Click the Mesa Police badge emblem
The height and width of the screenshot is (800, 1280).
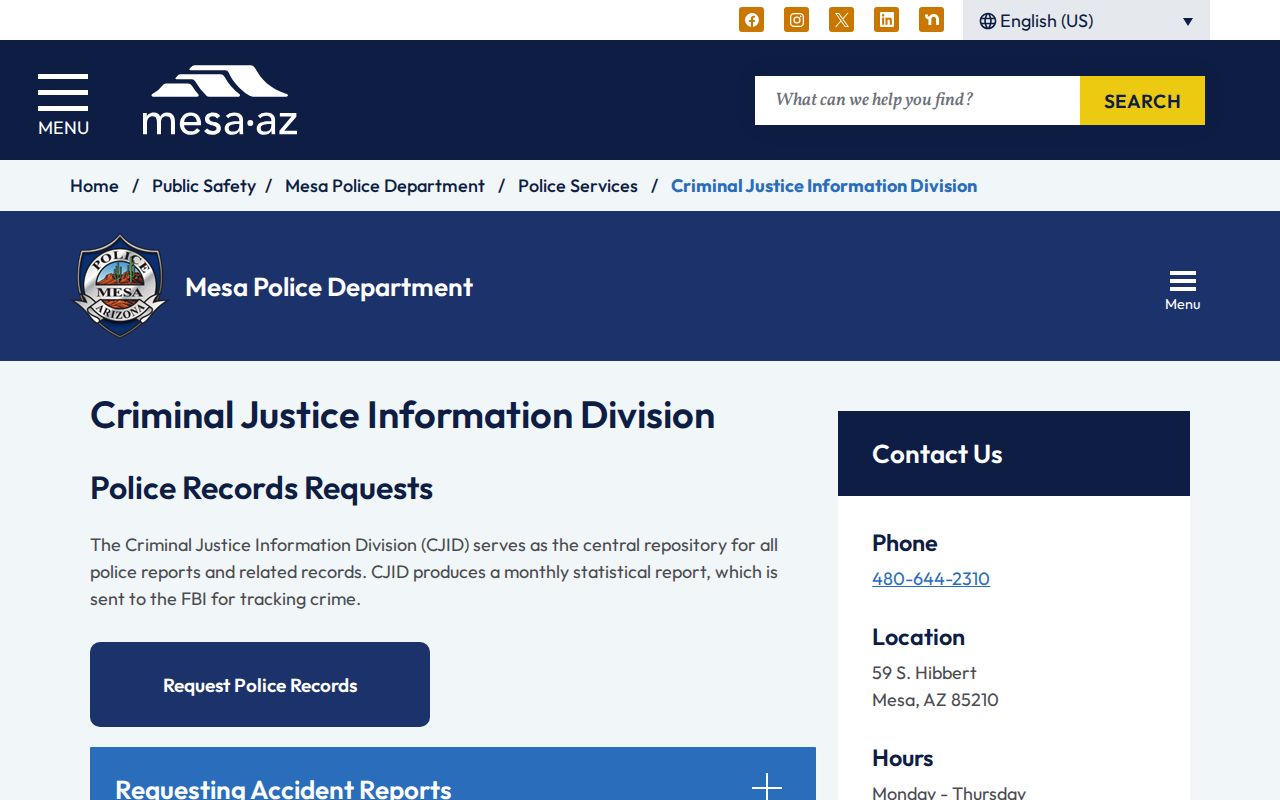tap(120, 286)
